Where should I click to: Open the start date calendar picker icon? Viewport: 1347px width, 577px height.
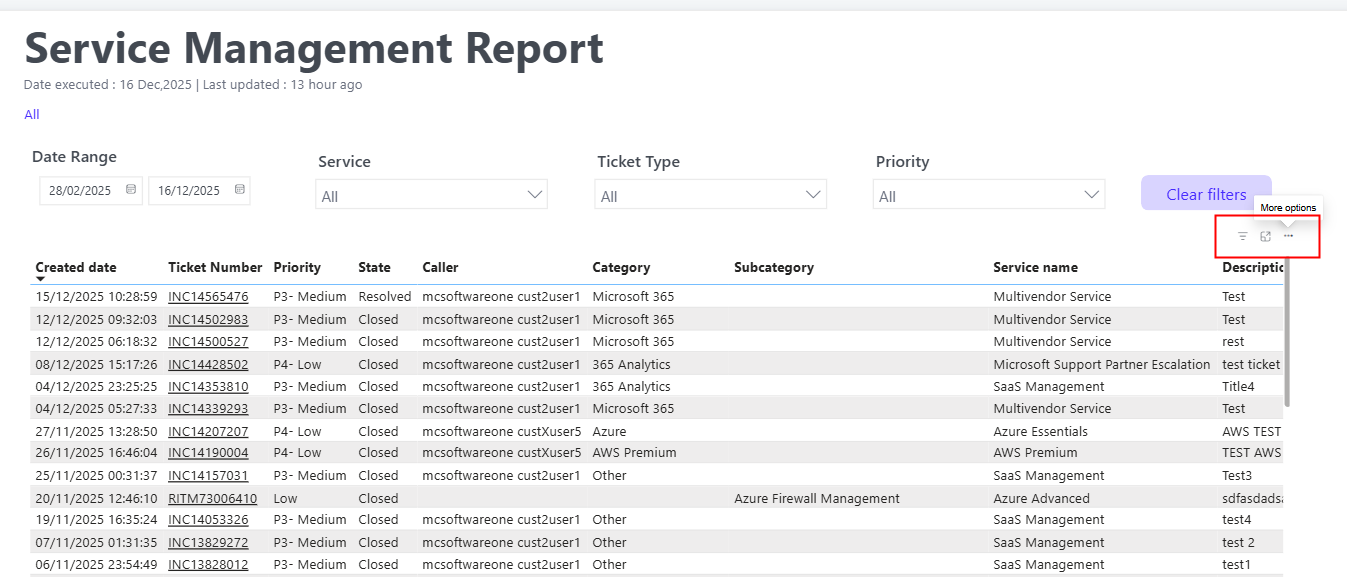point(131,190)
